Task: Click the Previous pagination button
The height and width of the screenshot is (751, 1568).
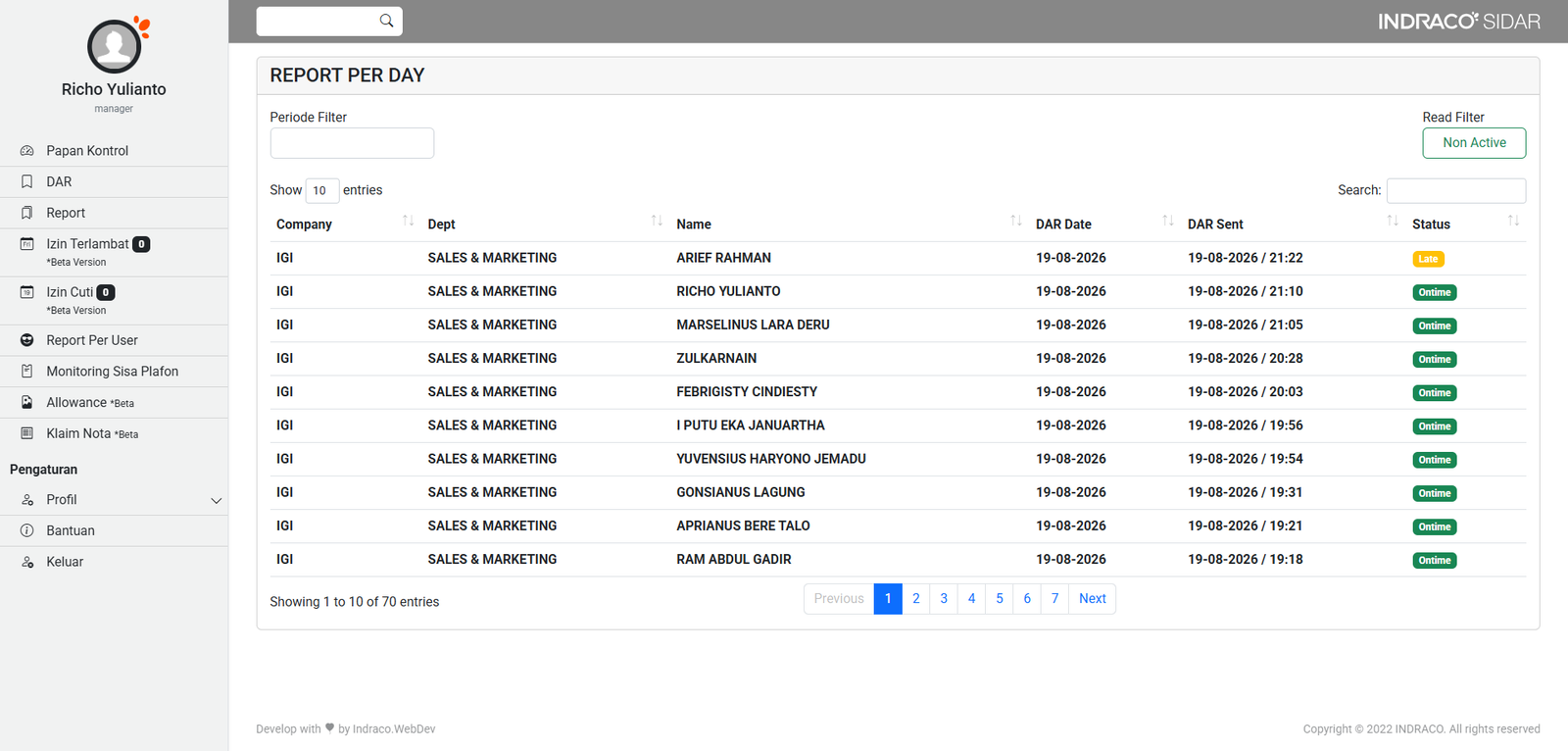Action: click(839, 599)
